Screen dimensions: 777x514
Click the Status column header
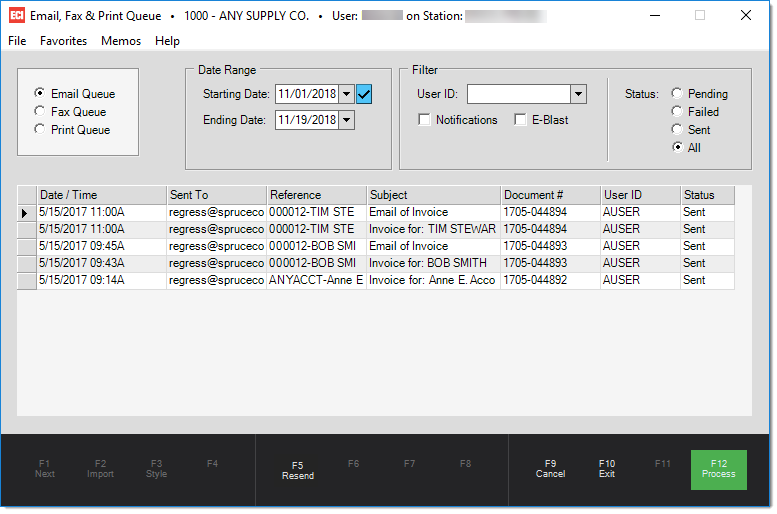click(708, 195)
